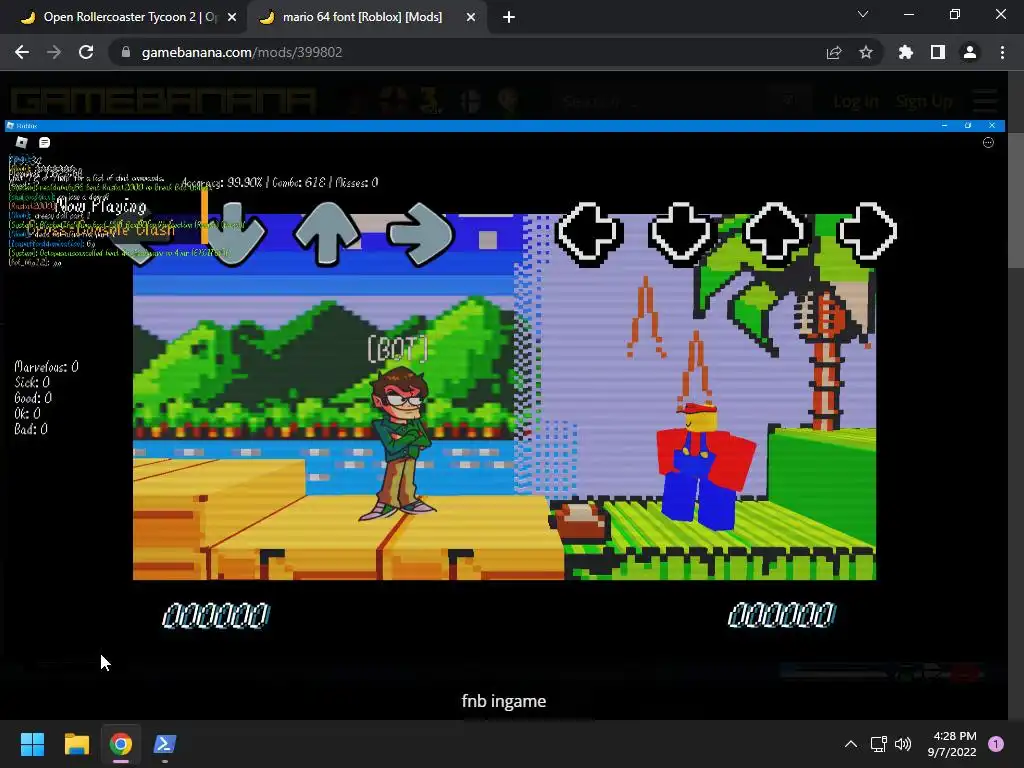Open the Roblox more options ellipsis

tap(988, 142)
